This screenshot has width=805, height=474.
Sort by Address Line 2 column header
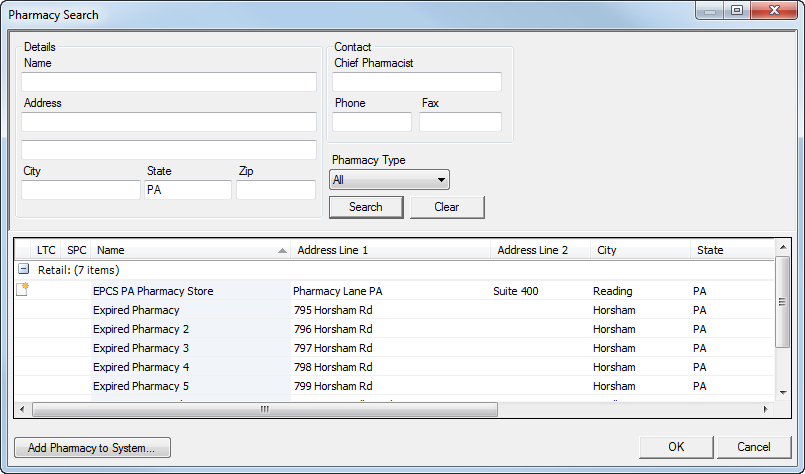point(541,250)
